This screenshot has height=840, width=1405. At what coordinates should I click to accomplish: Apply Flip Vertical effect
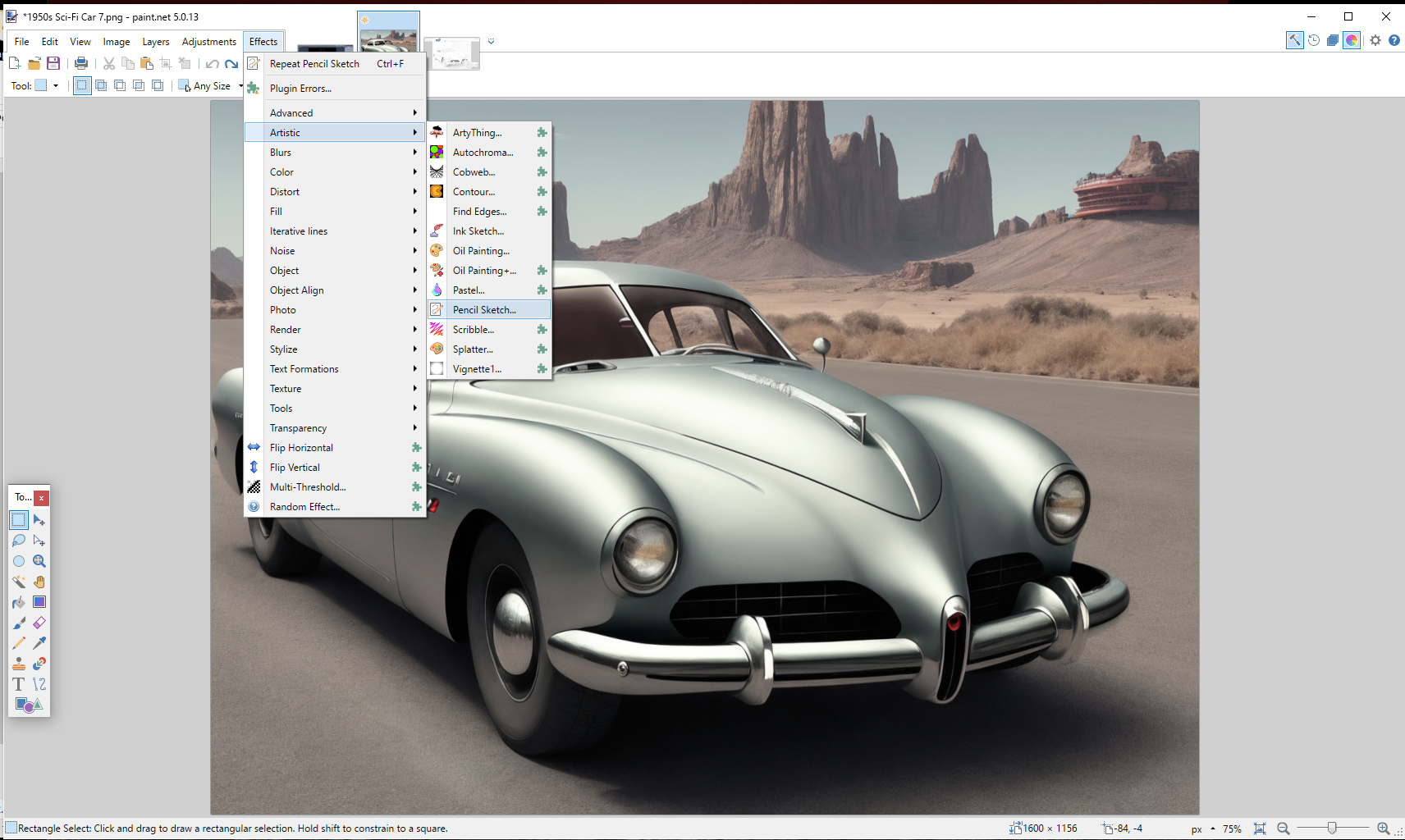click(x=335, y=468)
